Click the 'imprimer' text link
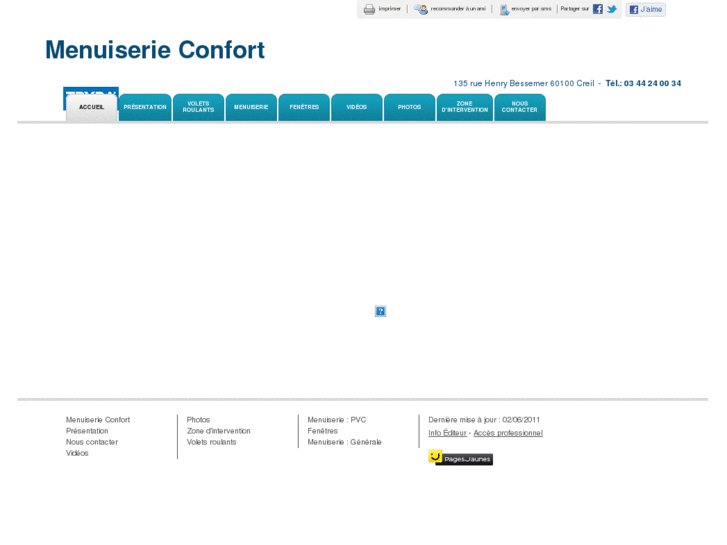 pyautogui.click(x=389, y=9)
